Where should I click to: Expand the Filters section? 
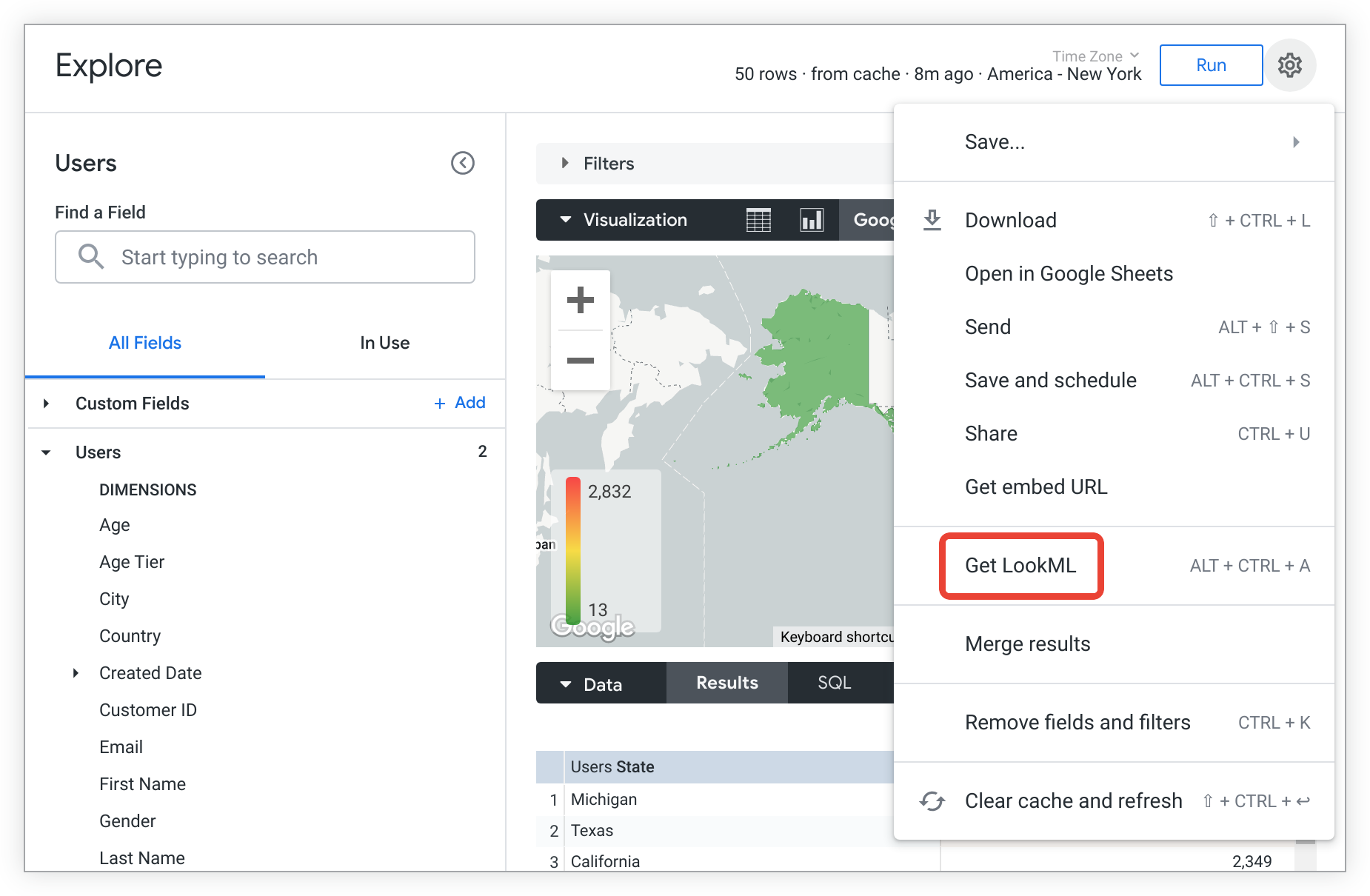coord(565,163)
